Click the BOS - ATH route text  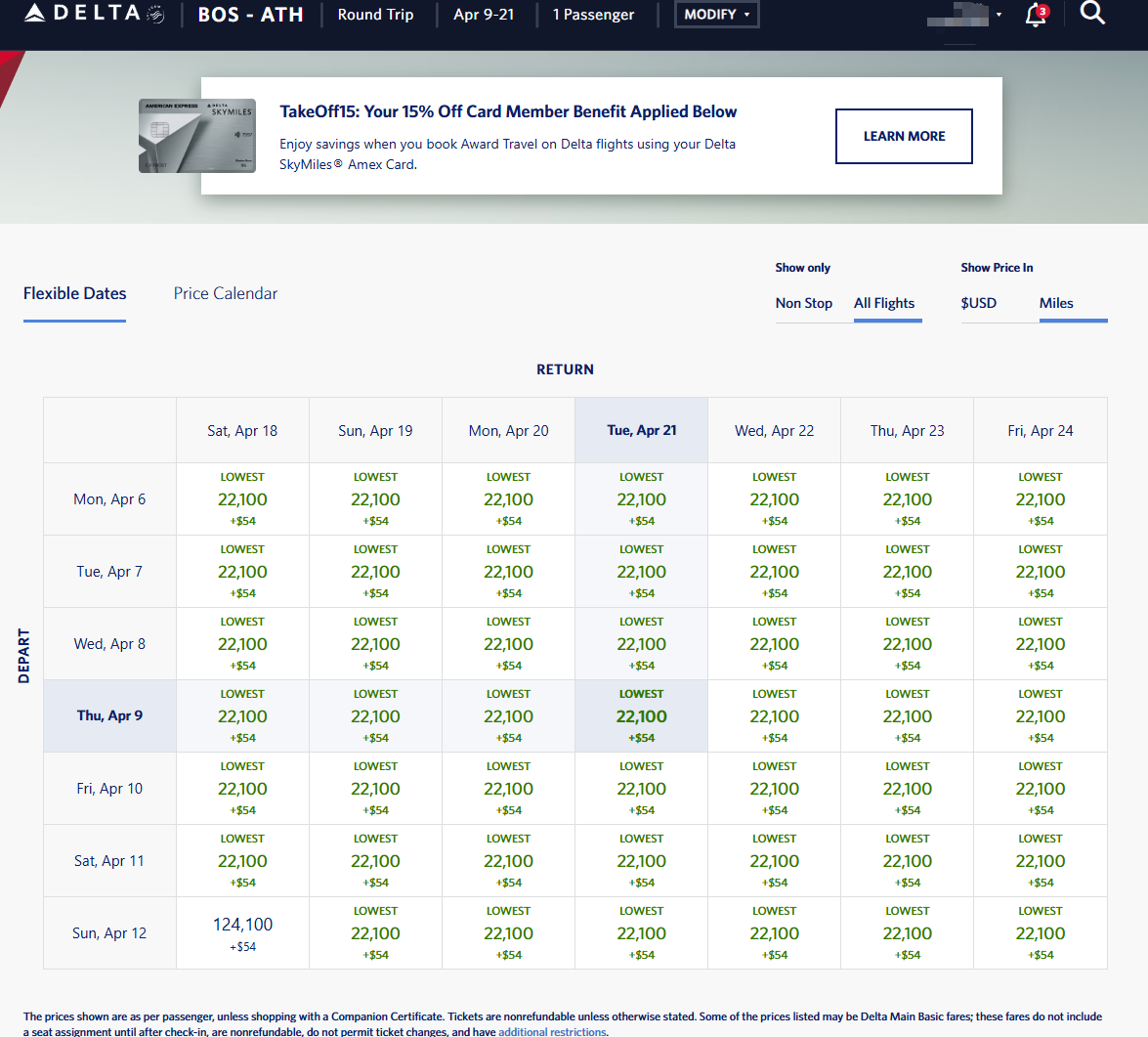tap(250, 15)
